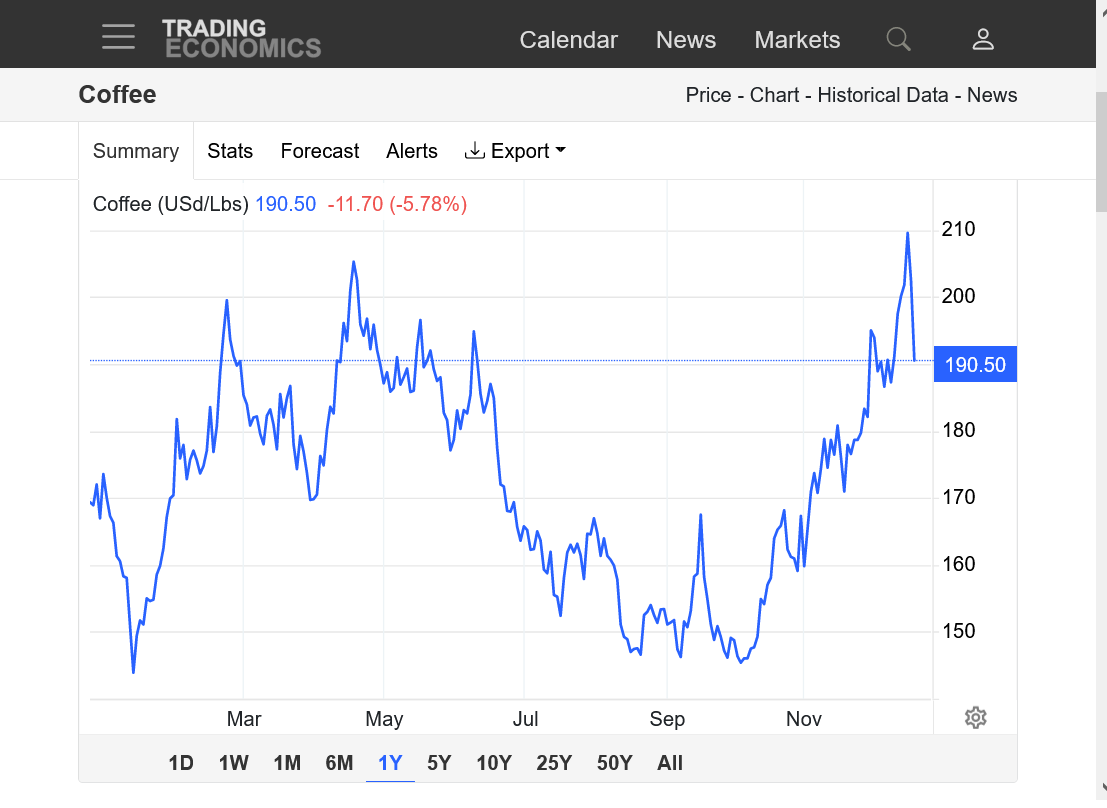Open the hamburger navigation menu
Viewport: 1107px width, 808px height.
click(x=118, y=38)
